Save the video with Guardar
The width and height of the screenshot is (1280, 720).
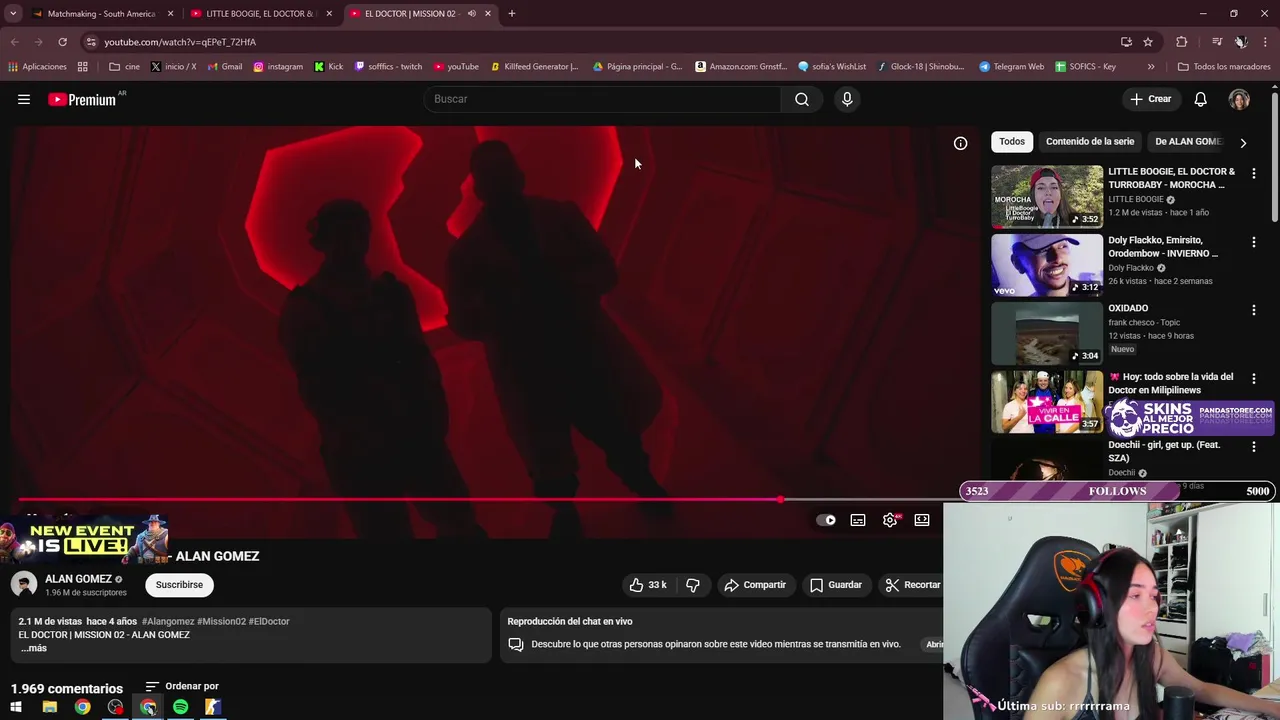835,585
